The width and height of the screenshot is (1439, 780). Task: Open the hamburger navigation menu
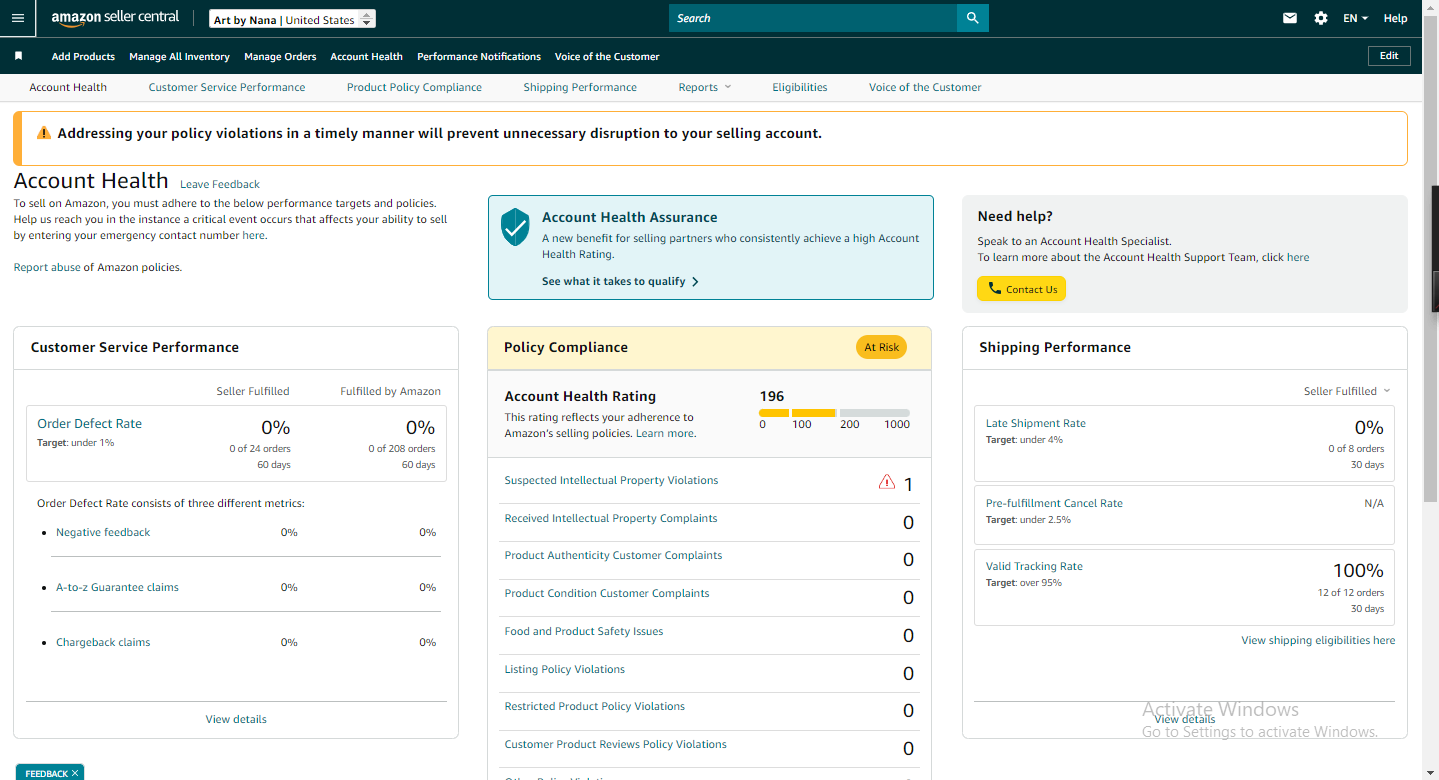pos(18,18)
